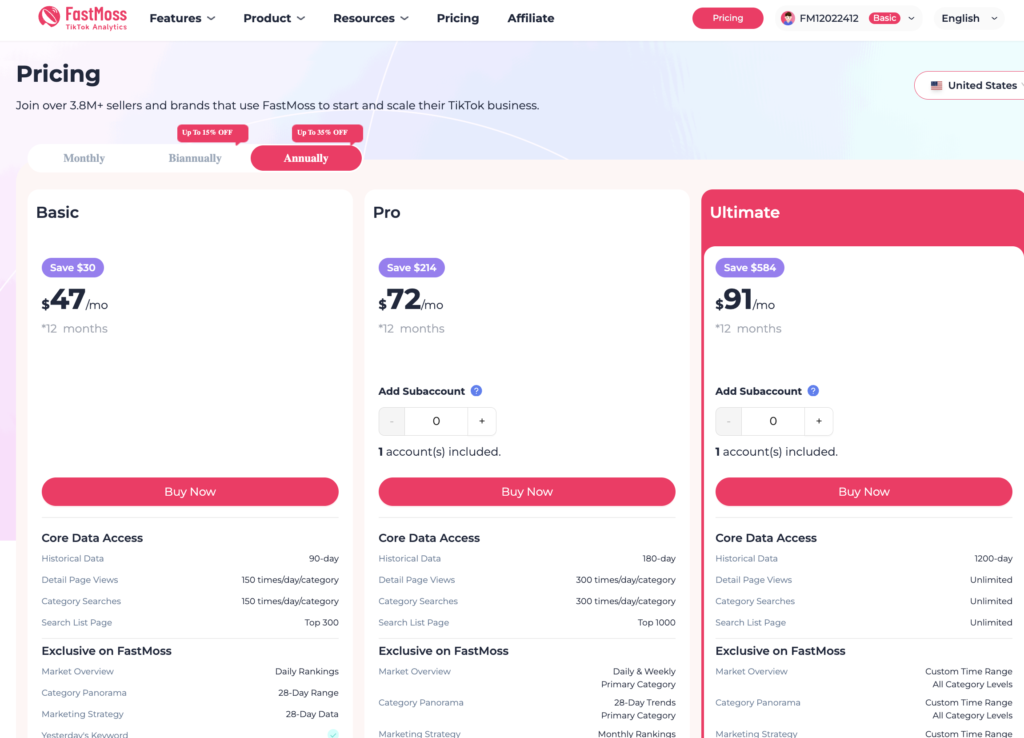Click the Pro plan 180-day historical data value
This screenshot has height=738, width=1024.
[x=659, y=558]
